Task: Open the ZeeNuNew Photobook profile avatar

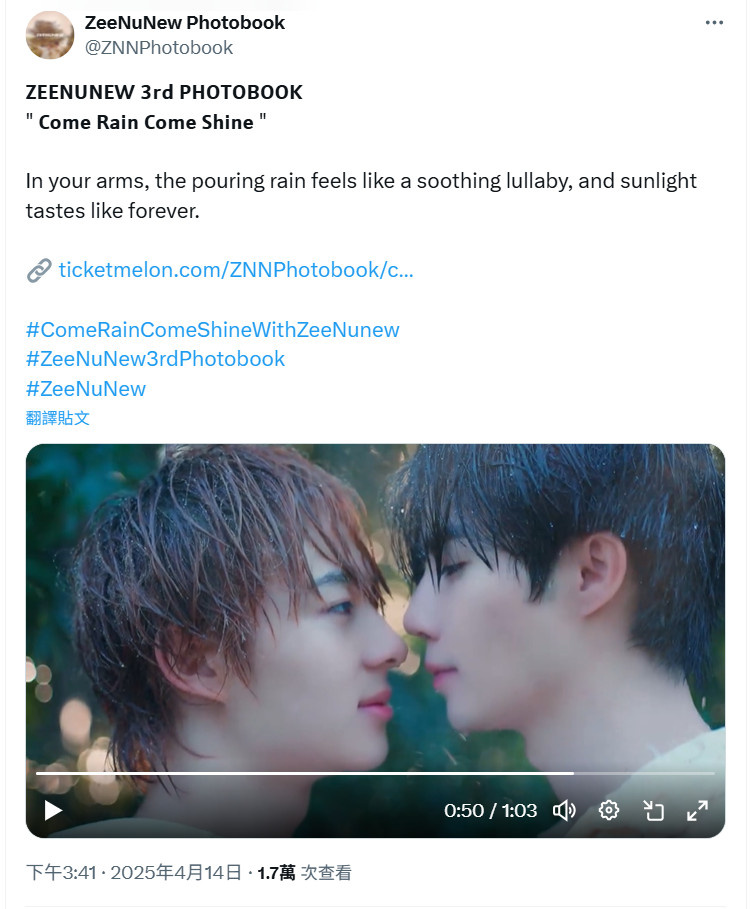Action: pos(50,35)
